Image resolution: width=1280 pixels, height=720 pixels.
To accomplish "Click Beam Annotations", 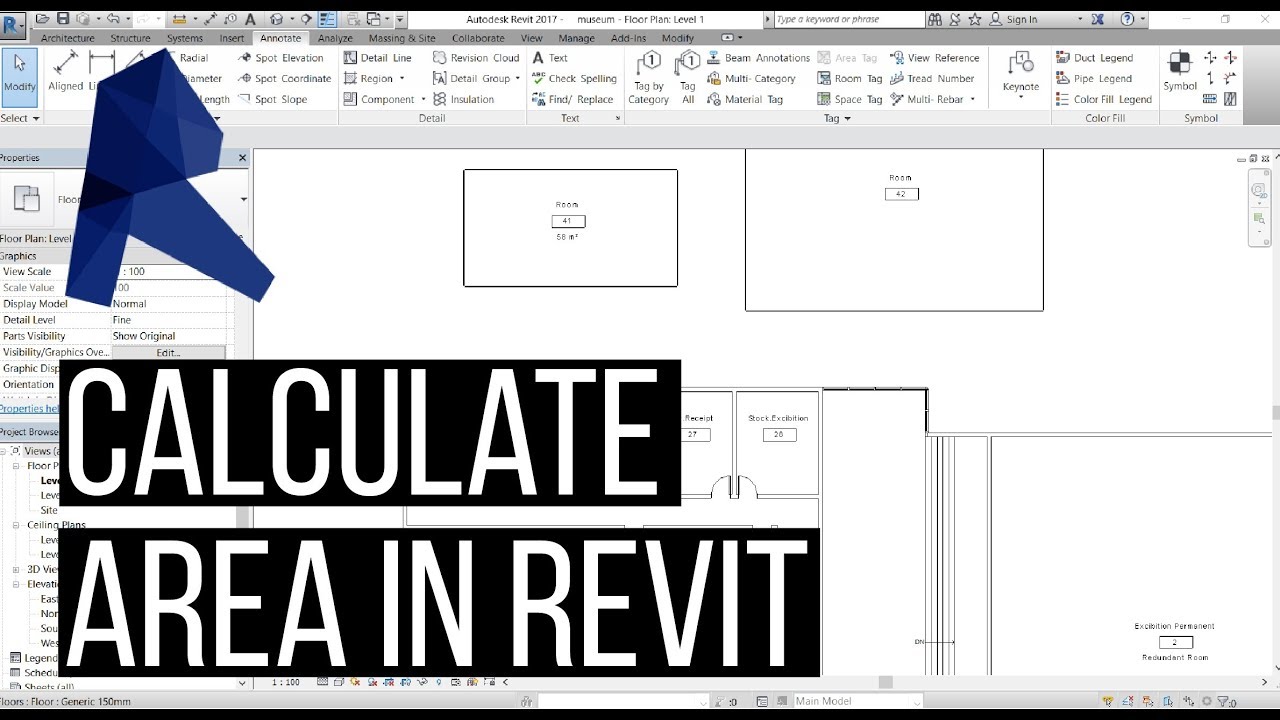I will (758, 58).
